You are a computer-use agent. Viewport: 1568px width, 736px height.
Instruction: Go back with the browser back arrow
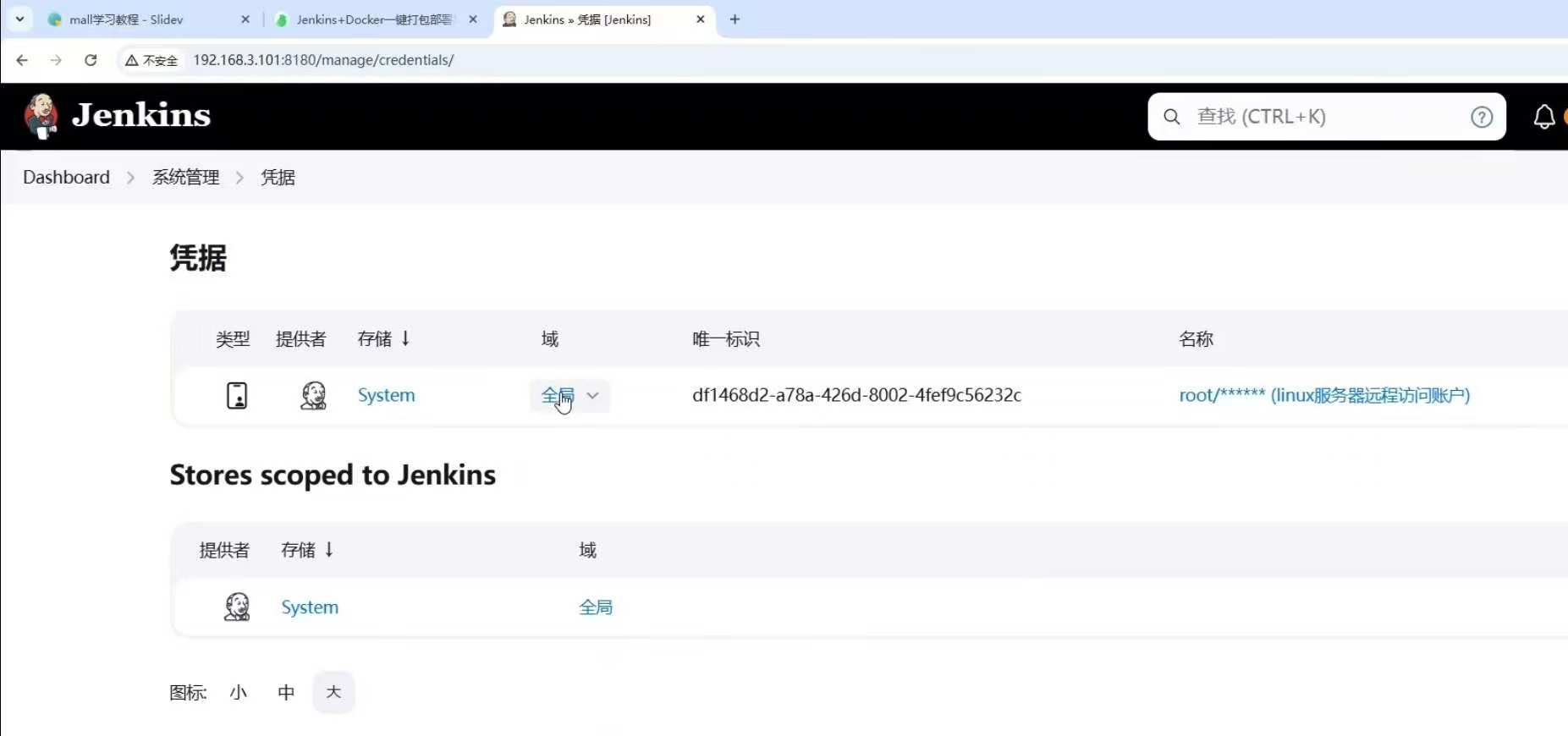22,60
